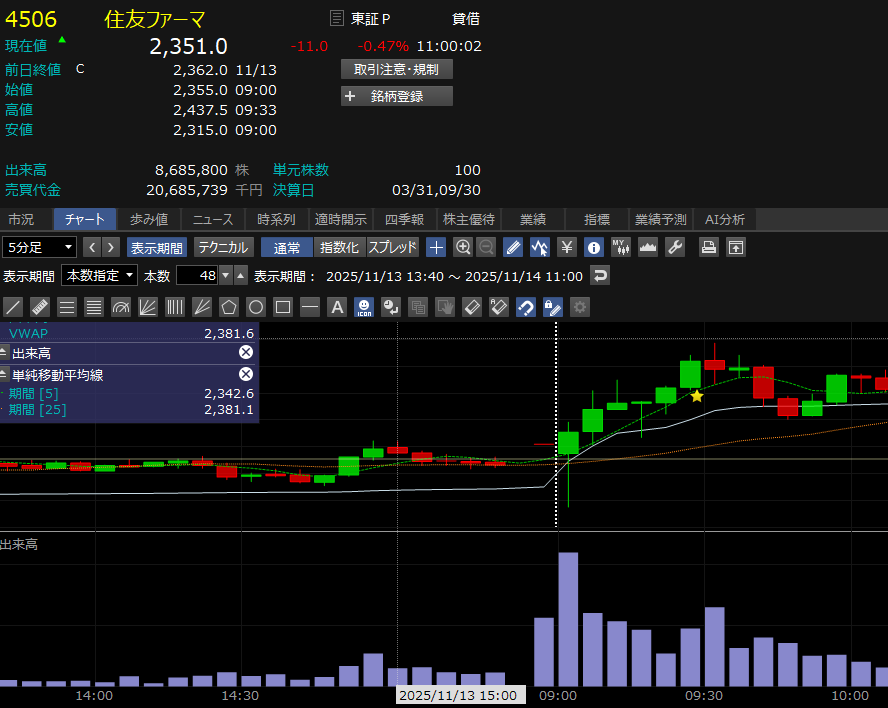Open the 本数指定 period type dropdown

[99, 275]
